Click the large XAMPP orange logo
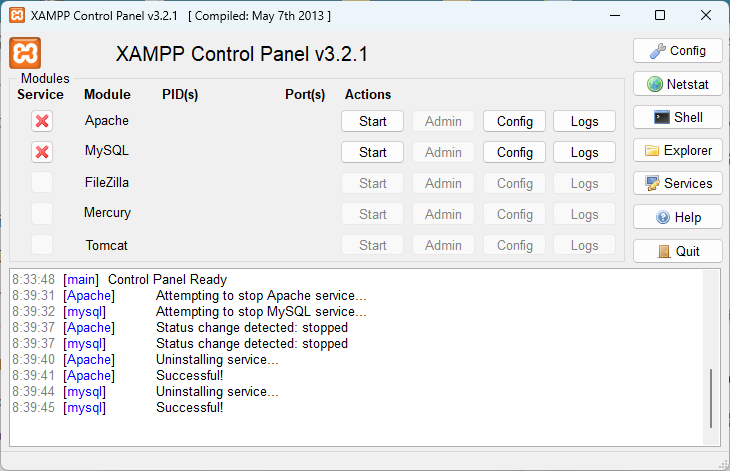The width and height of the screenshot is (730, 471). pyautogui.click(x=25, y=53)
